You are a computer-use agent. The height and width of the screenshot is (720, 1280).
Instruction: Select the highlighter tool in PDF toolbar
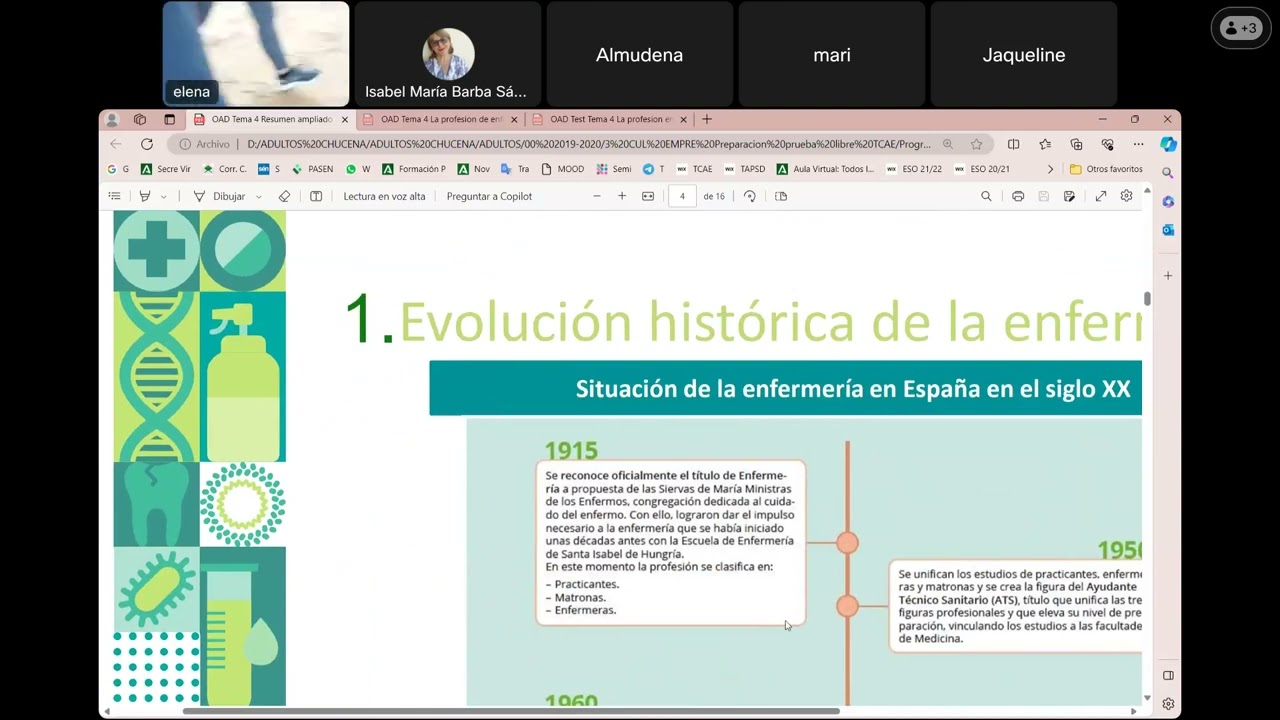145,196
